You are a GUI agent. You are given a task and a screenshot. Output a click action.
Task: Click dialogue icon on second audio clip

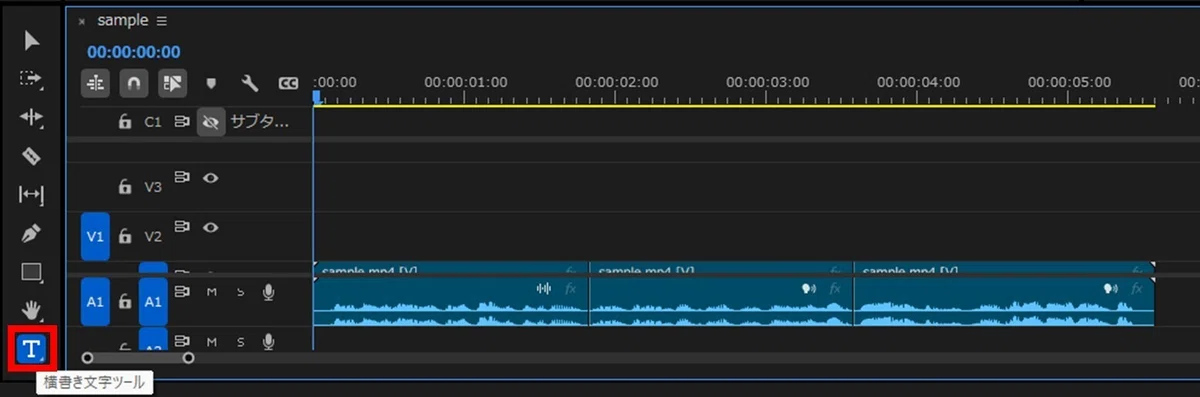(808, 288)
